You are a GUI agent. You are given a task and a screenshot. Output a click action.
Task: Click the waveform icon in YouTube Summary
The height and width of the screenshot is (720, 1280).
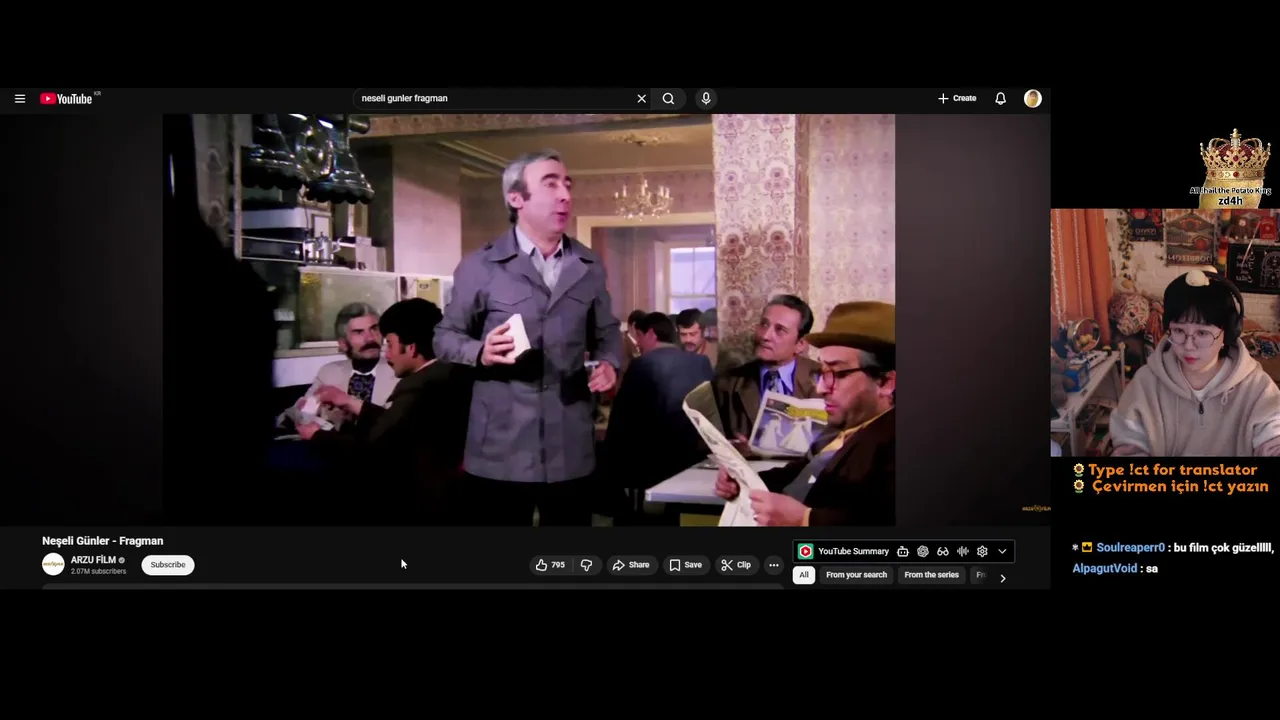pyautogui.click(x=963, y=551)
